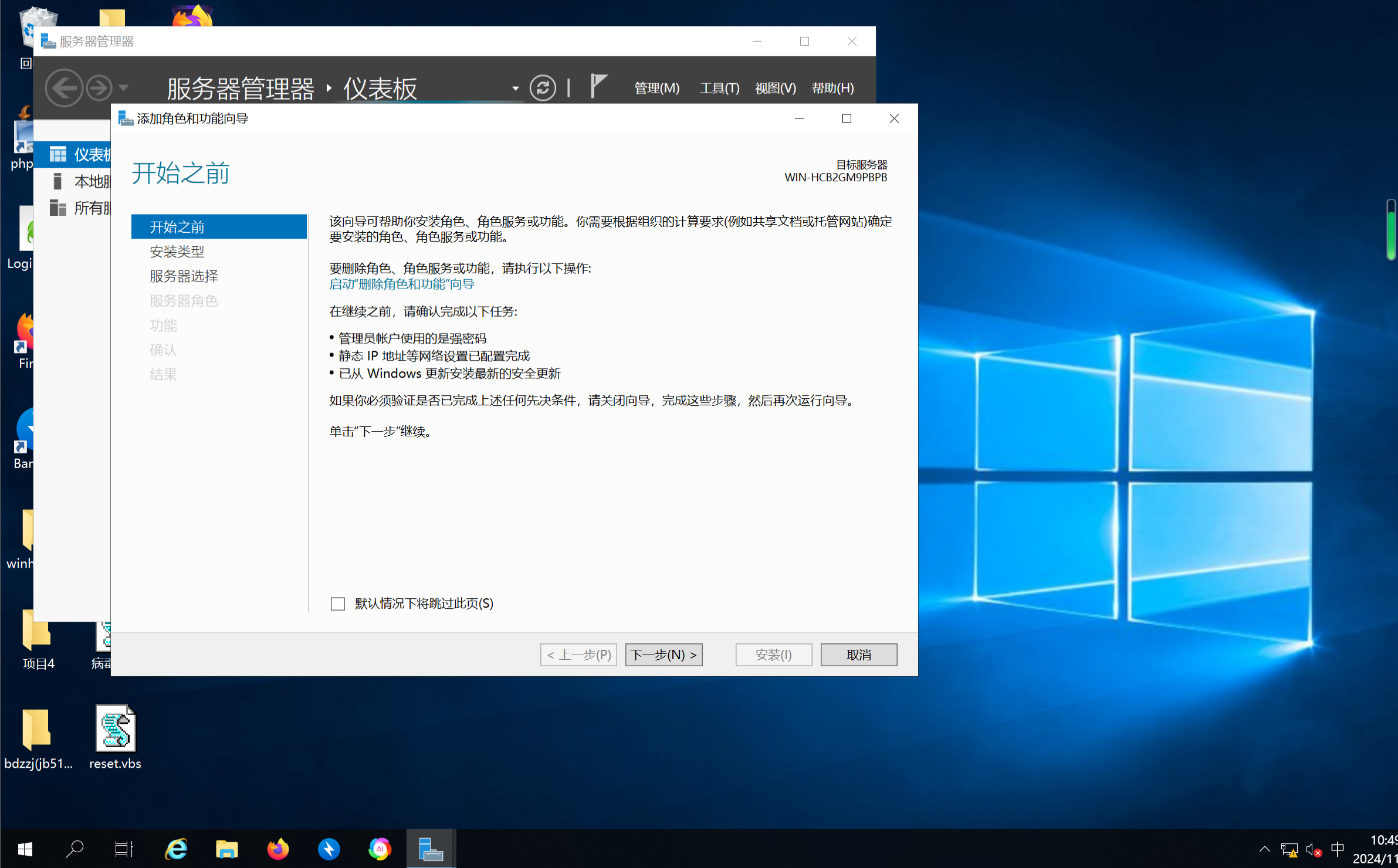Launch Internet Explorer from taskbar
The image size is (1398, 868).
coord(176,849)
